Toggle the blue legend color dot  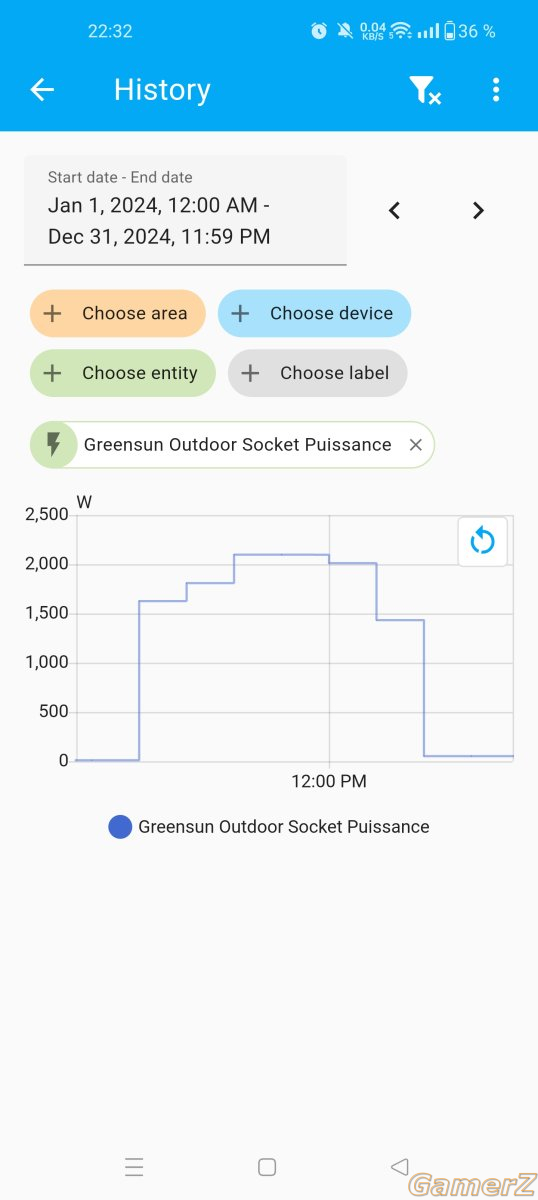[x=120, y=827]
